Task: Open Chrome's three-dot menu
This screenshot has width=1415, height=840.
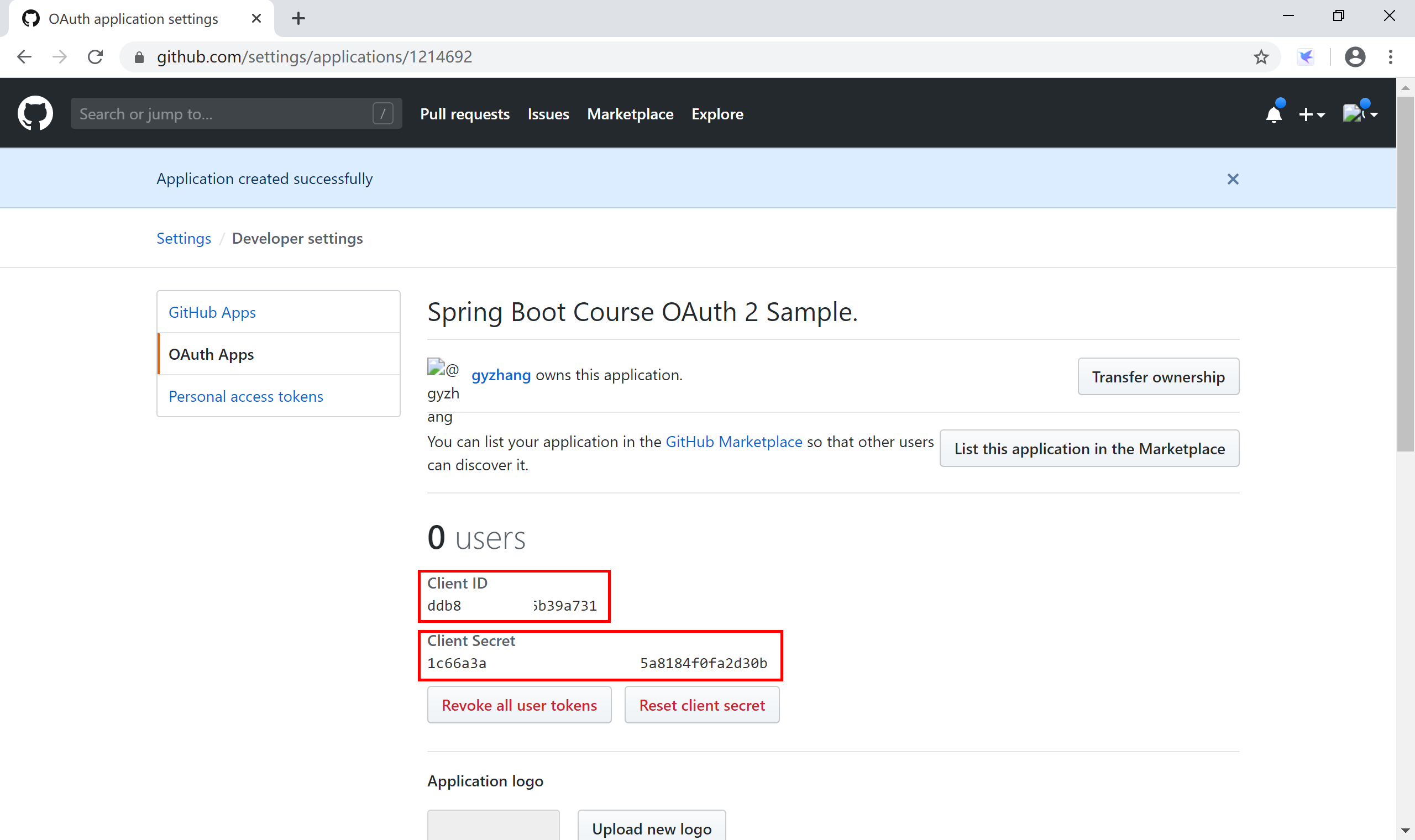Action: (x=1390, y=56)
